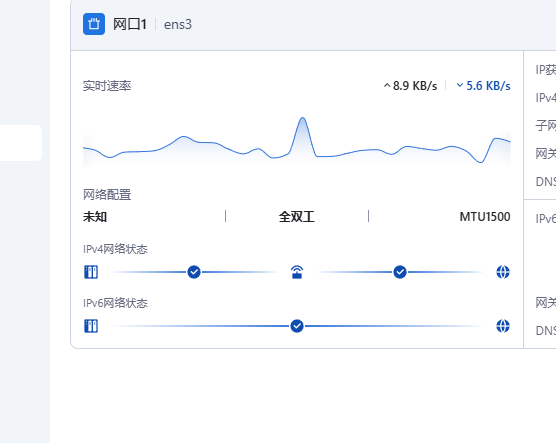Click the IPv4 router-to-internet status checkmark

coord(400,272)
